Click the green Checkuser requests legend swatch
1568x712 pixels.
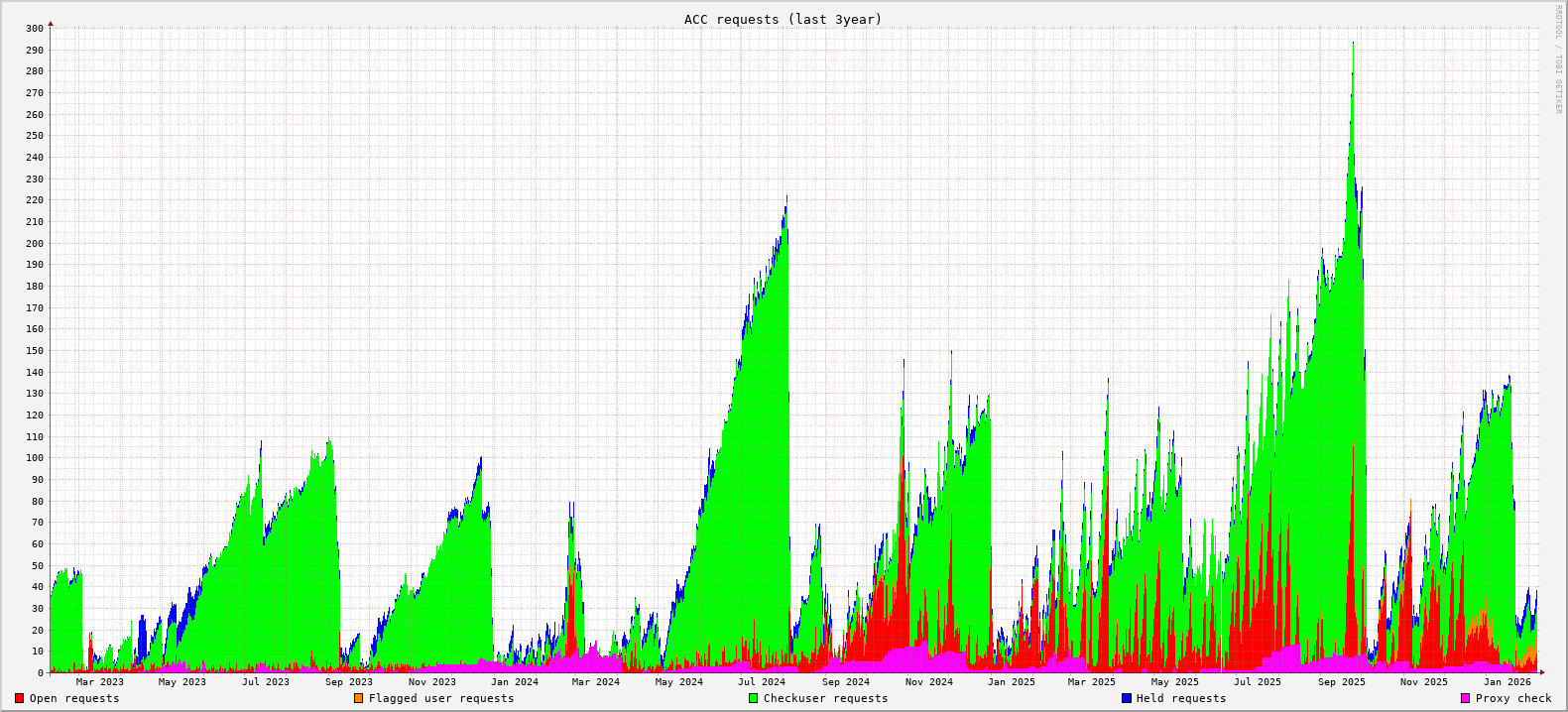(753, 698)
